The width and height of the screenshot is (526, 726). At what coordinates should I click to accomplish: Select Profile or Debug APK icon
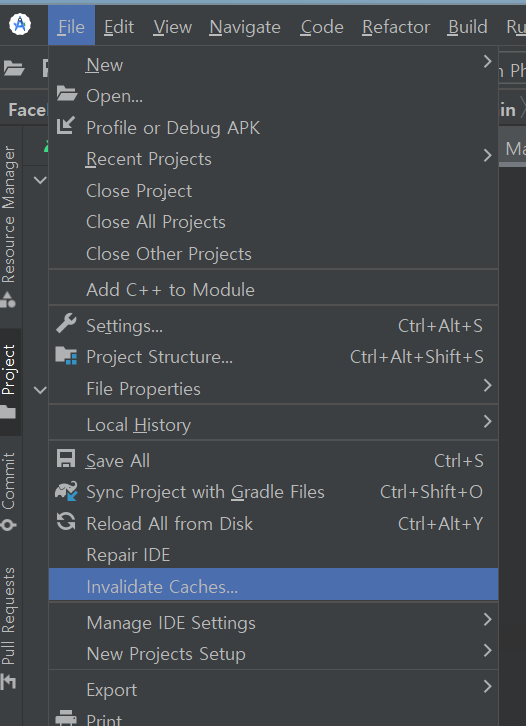(x=66, y=125)
